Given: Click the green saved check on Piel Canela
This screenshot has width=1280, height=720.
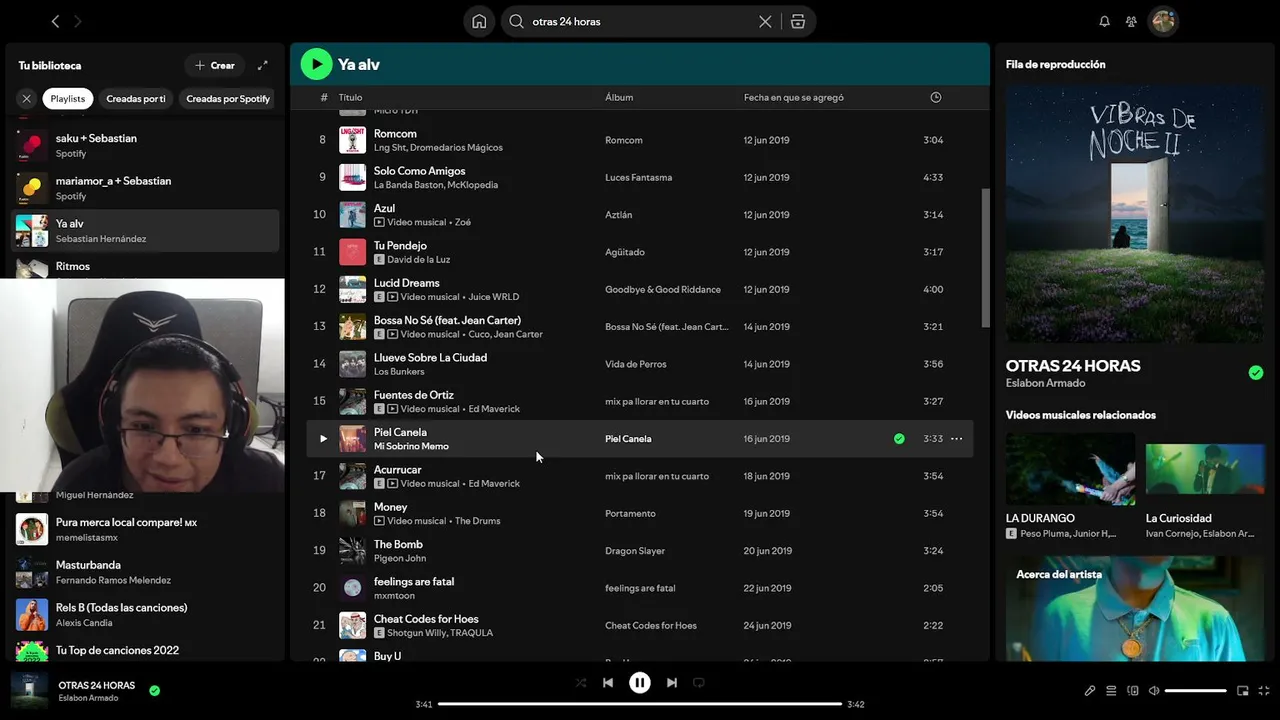Looking at the screenshot, I should pos(899,439).
